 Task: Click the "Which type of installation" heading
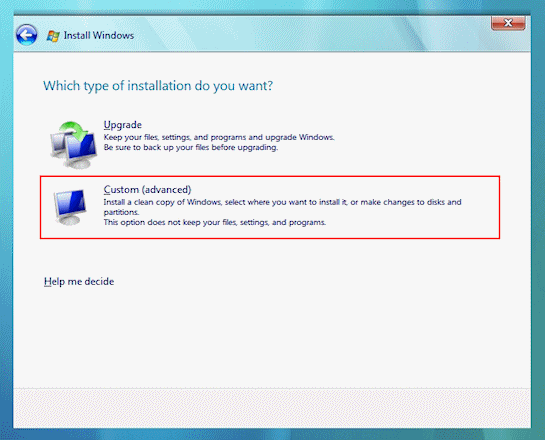158,85
